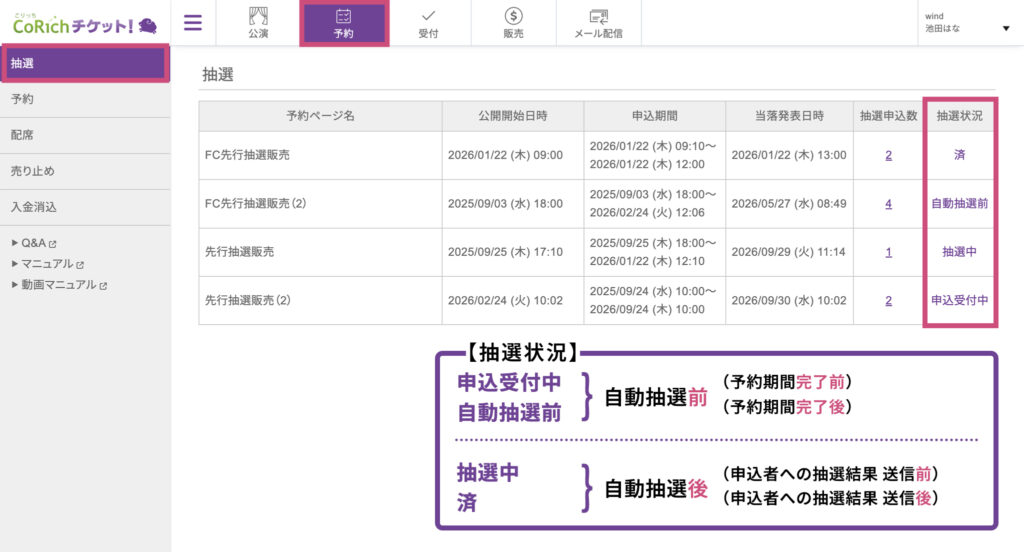
Task: Click the 抽選中 status link
Action: point(959,252)
